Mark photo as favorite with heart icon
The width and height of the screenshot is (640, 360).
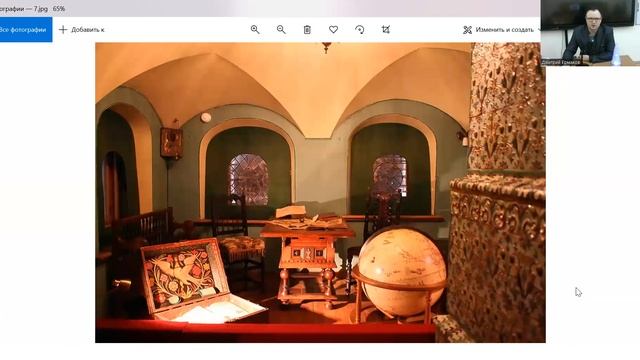tap(333, 29)
